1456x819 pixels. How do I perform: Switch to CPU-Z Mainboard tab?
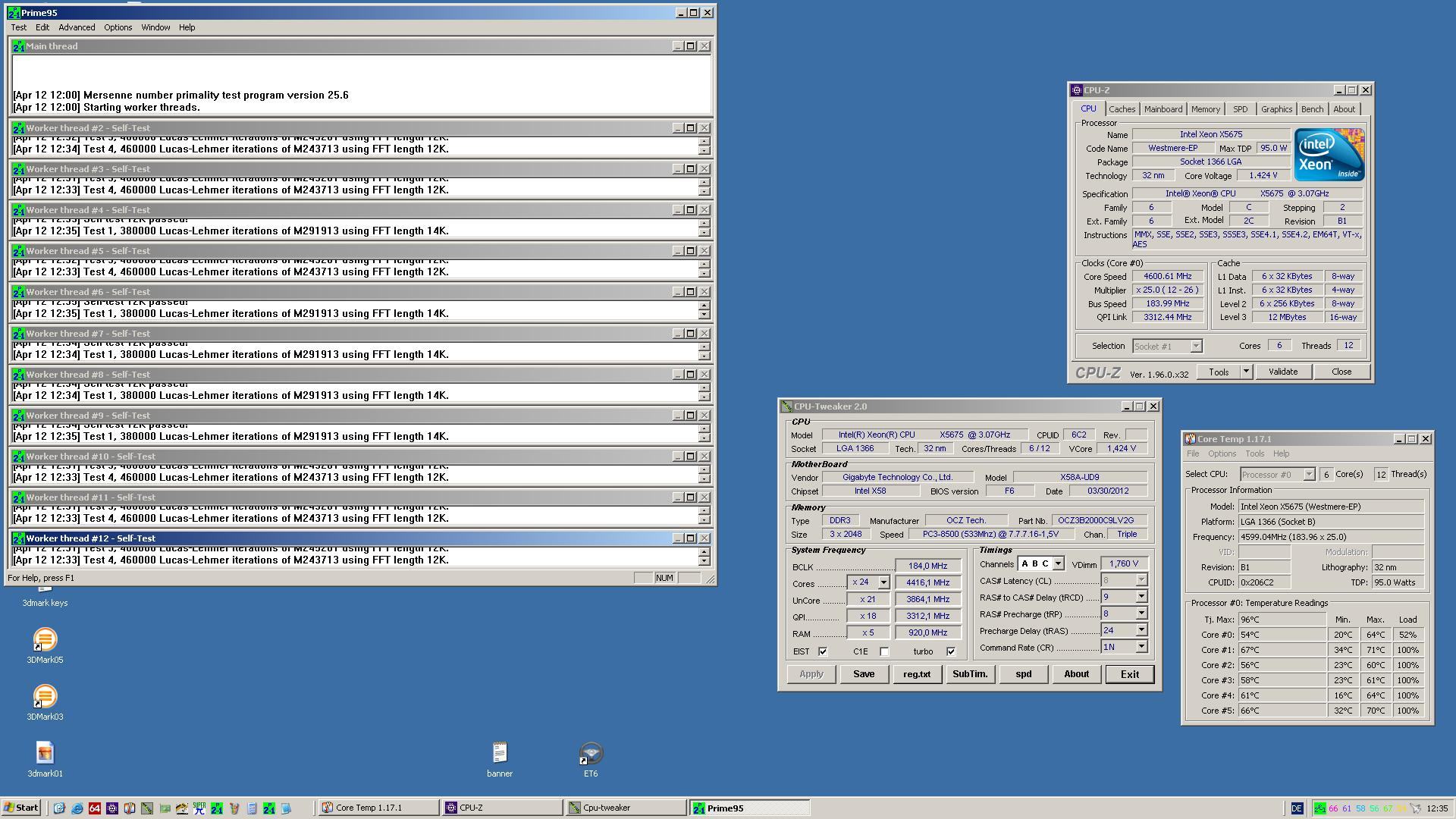[1163, 109]
